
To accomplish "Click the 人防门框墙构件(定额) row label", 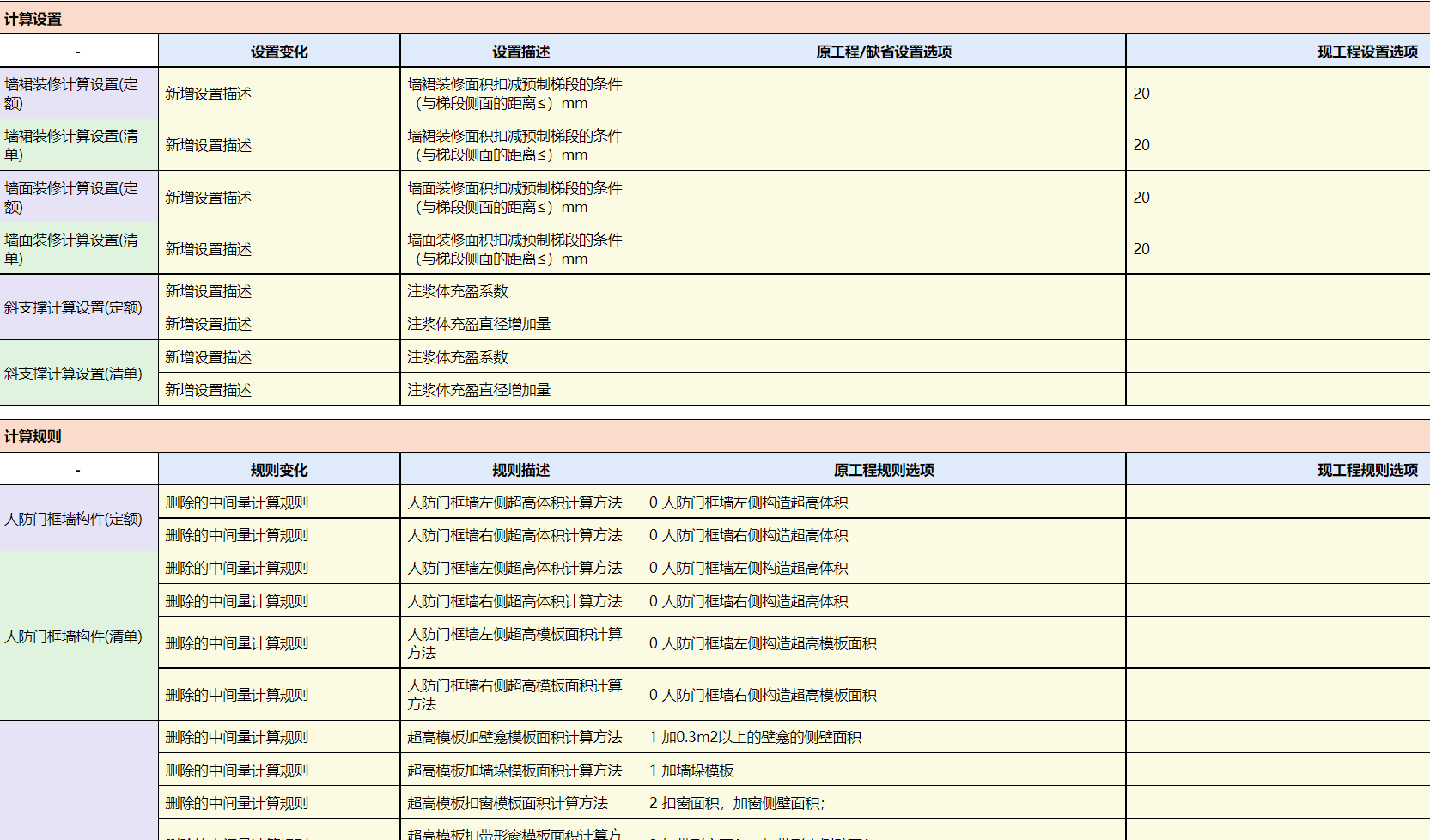I will [x=78, y=519].
